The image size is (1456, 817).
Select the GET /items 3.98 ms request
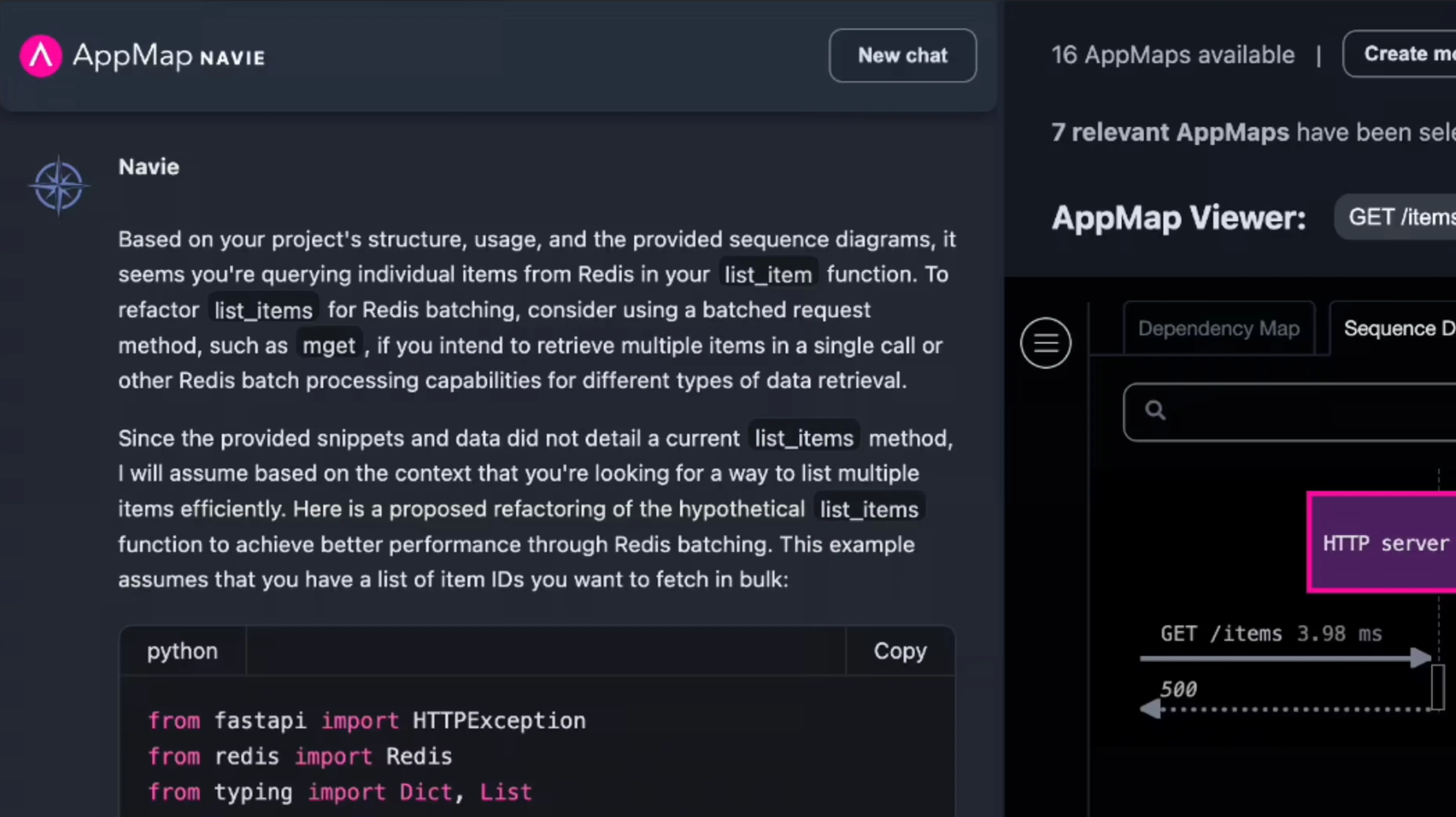(1271, 634)
